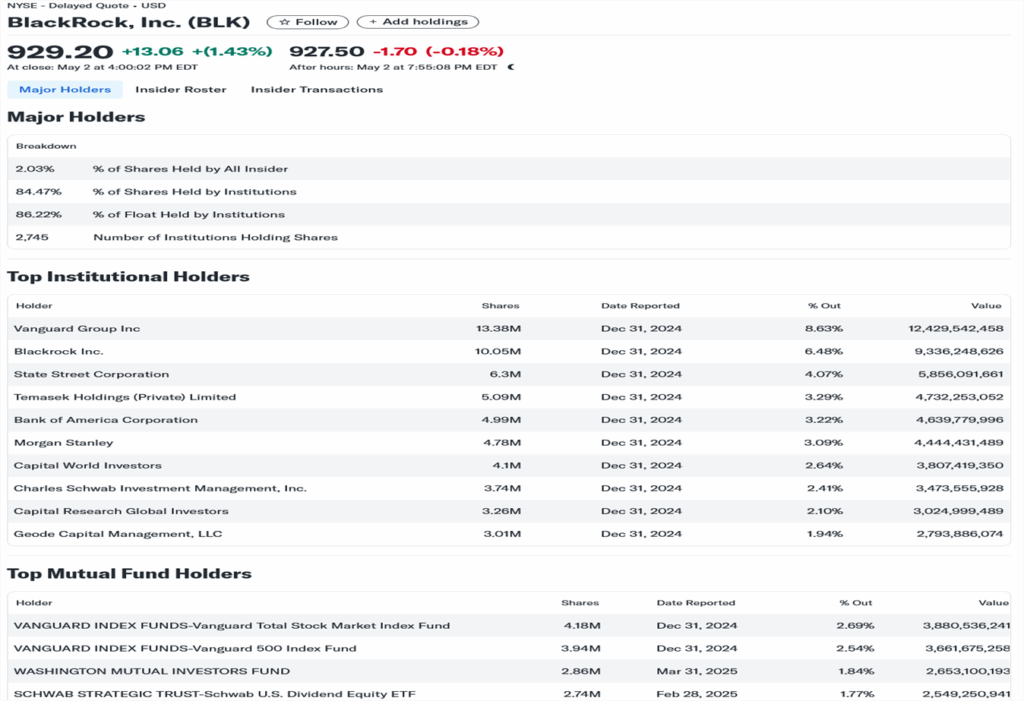
Task: Click Geode Capital Management, LLC
Action: point(118,534)
